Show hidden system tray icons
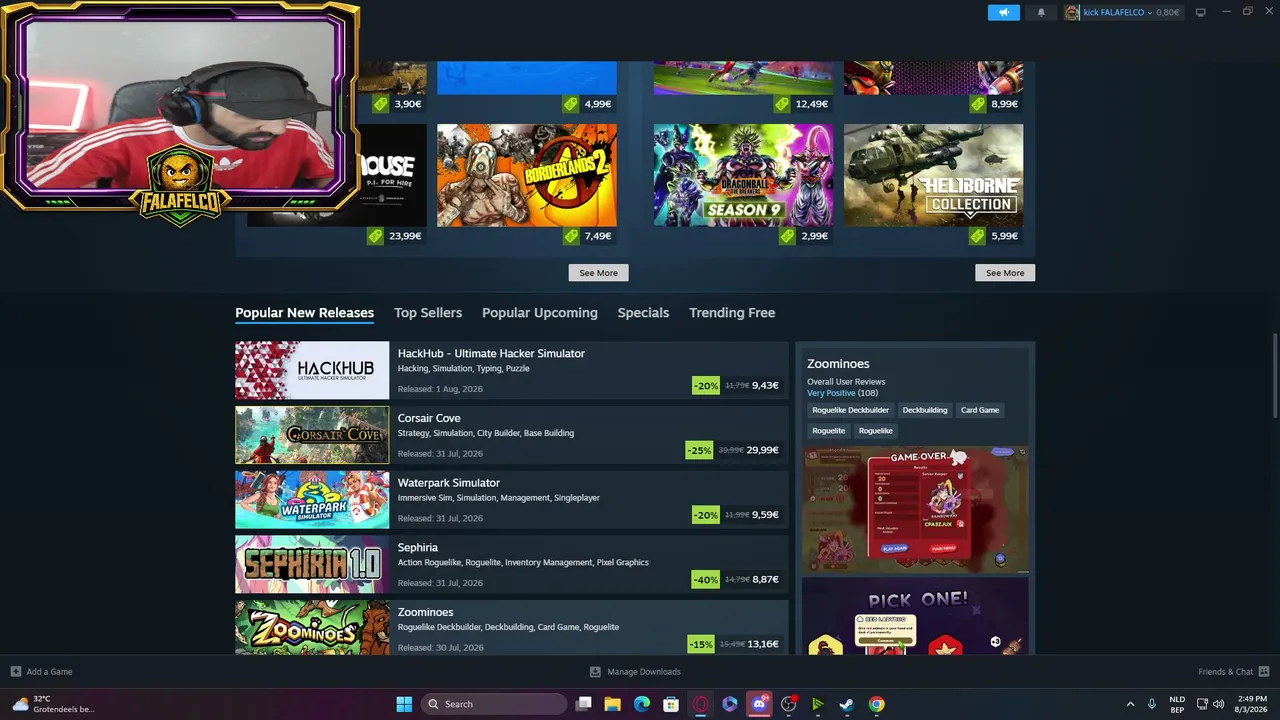Screen dimensions: 1280x720 (x=1130, y=704)
